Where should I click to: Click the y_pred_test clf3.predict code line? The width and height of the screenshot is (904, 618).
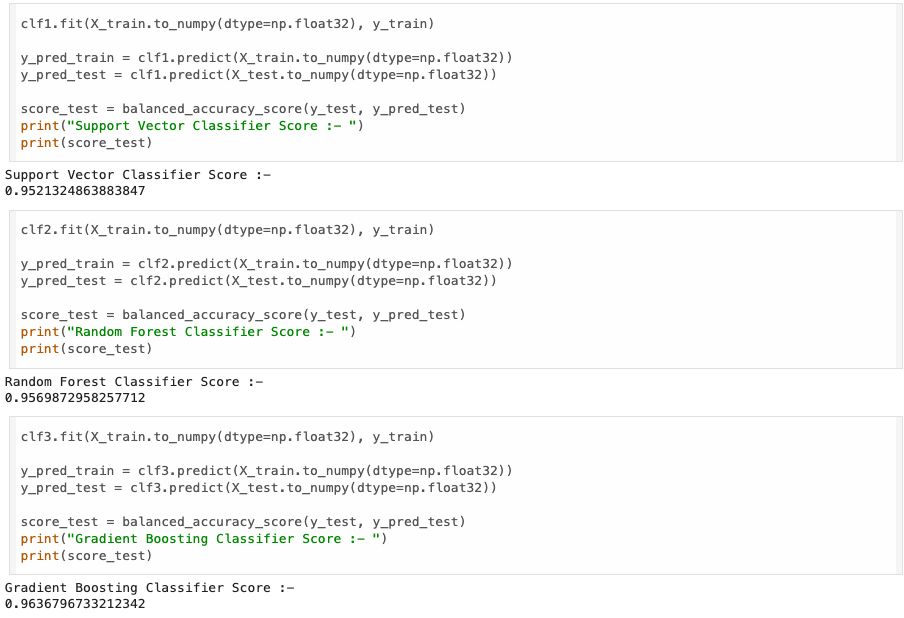pos(258,488)
